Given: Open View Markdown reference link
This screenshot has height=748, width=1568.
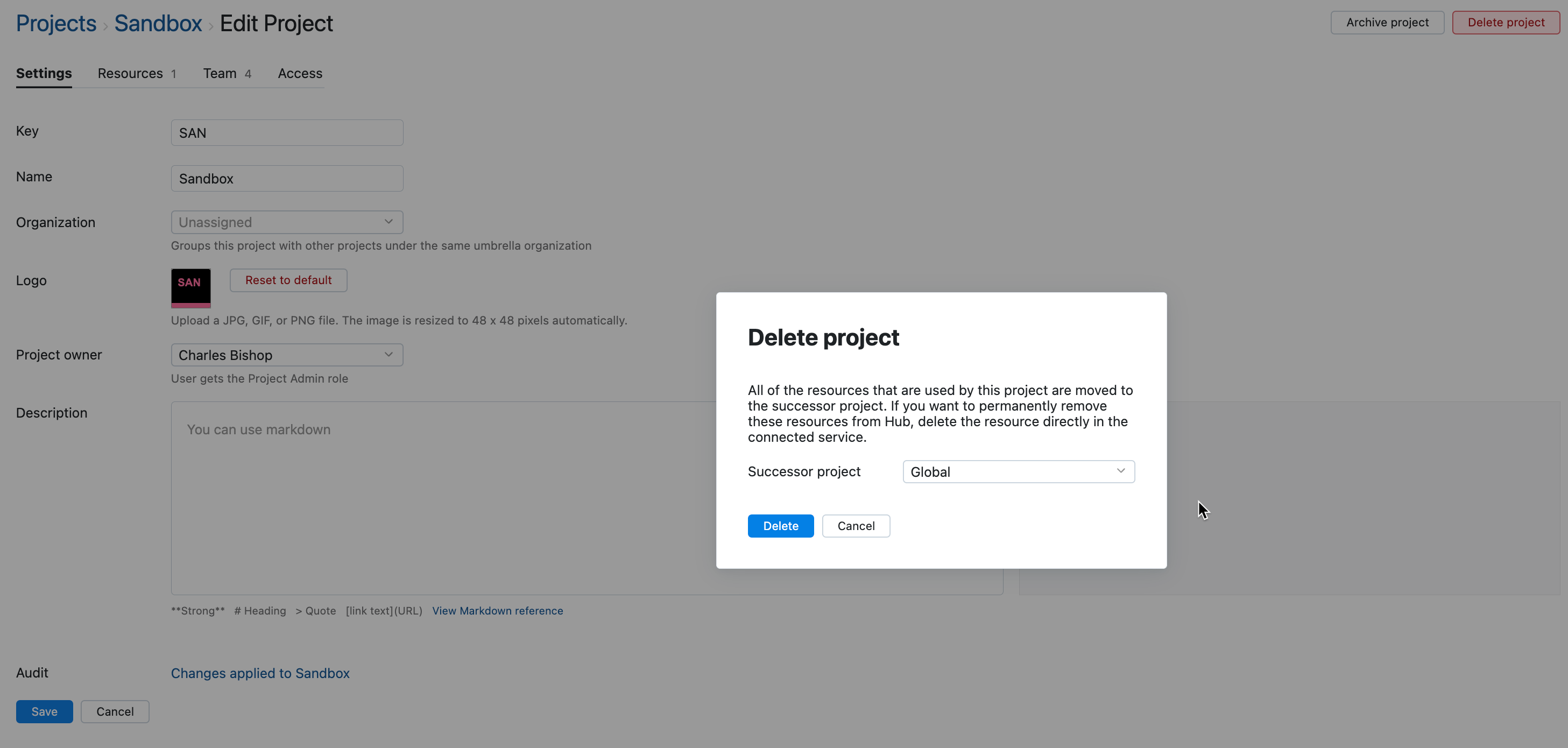Looking at the screenshot, I should click(497, 610).
